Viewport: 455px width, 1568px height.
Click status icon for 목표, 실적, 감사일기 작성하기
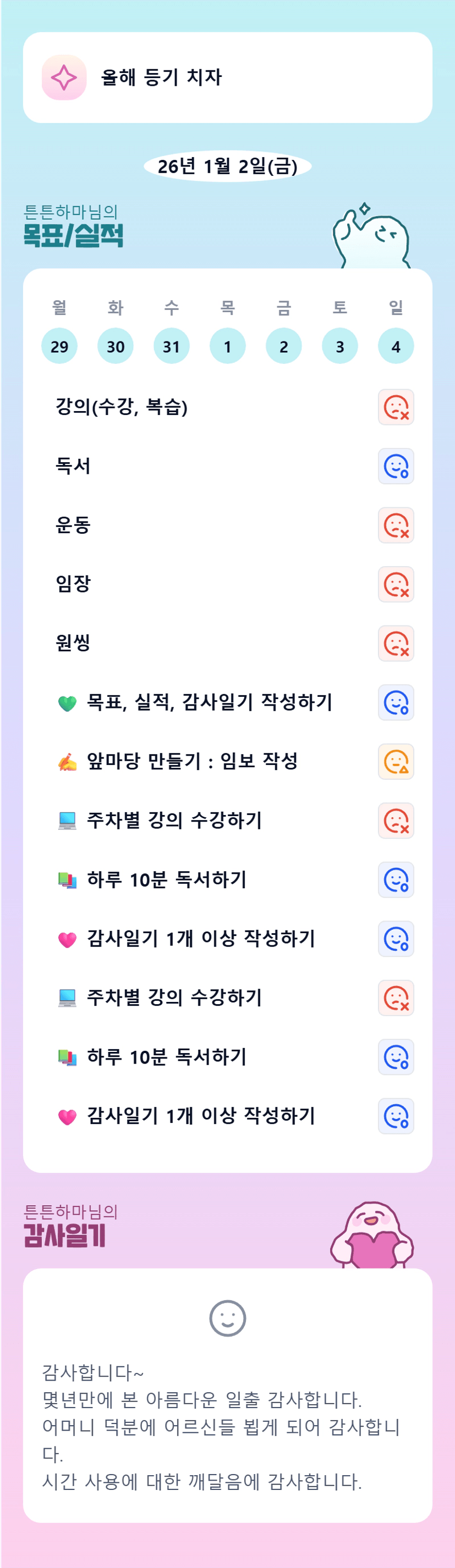pyautogui.click(x=396, y=702)
